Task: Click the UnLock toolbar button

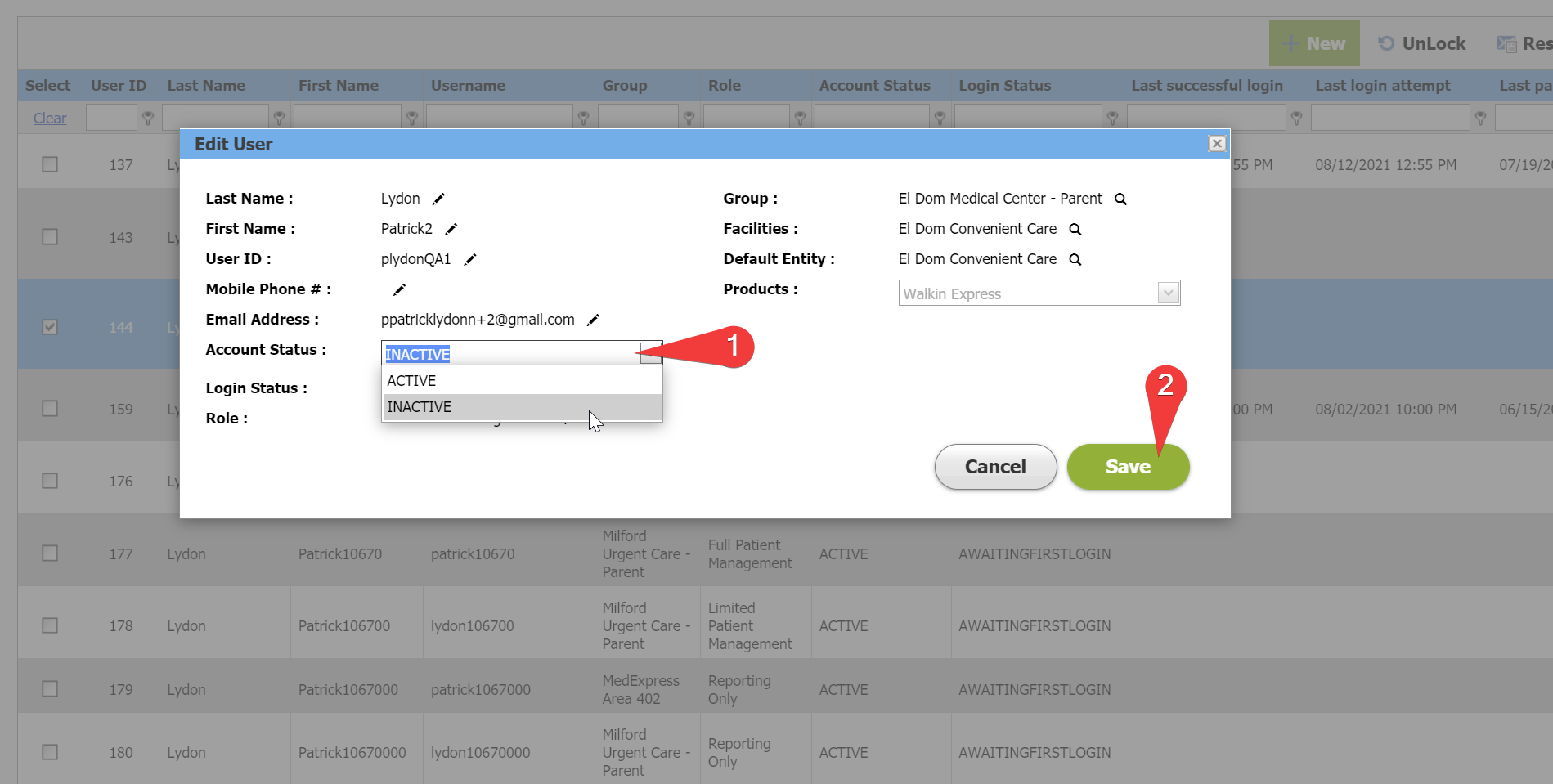Action: (1422, 43)
